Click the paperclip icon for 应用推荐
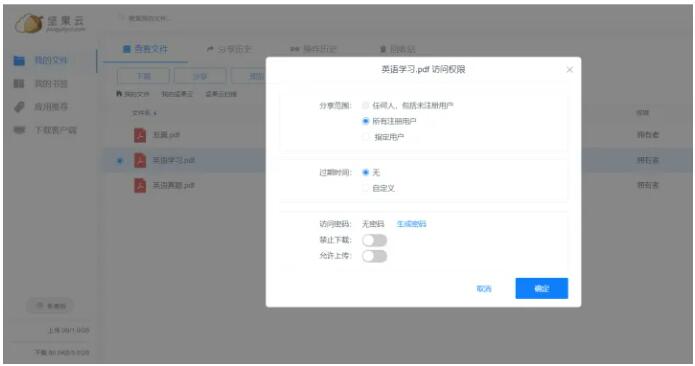The height and width of the screenshot is (366, 695). pos(19,107)
